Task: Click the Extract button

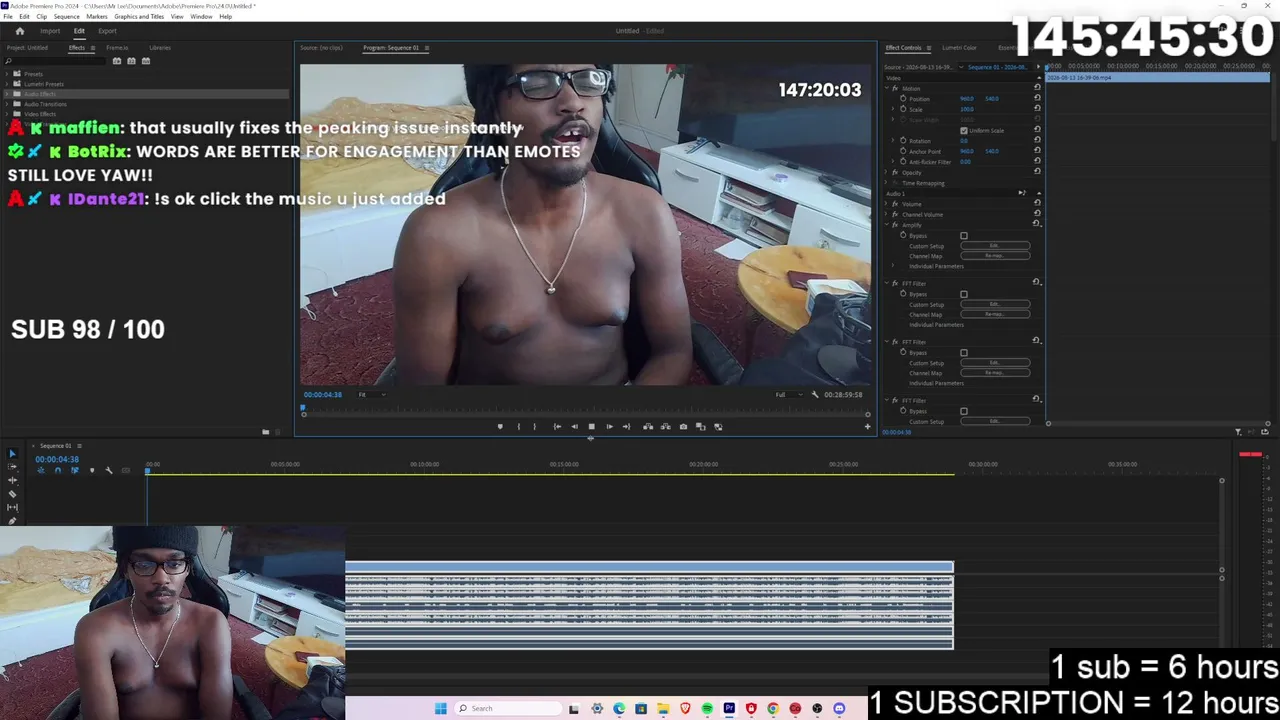Action: (x=665, y=427)
